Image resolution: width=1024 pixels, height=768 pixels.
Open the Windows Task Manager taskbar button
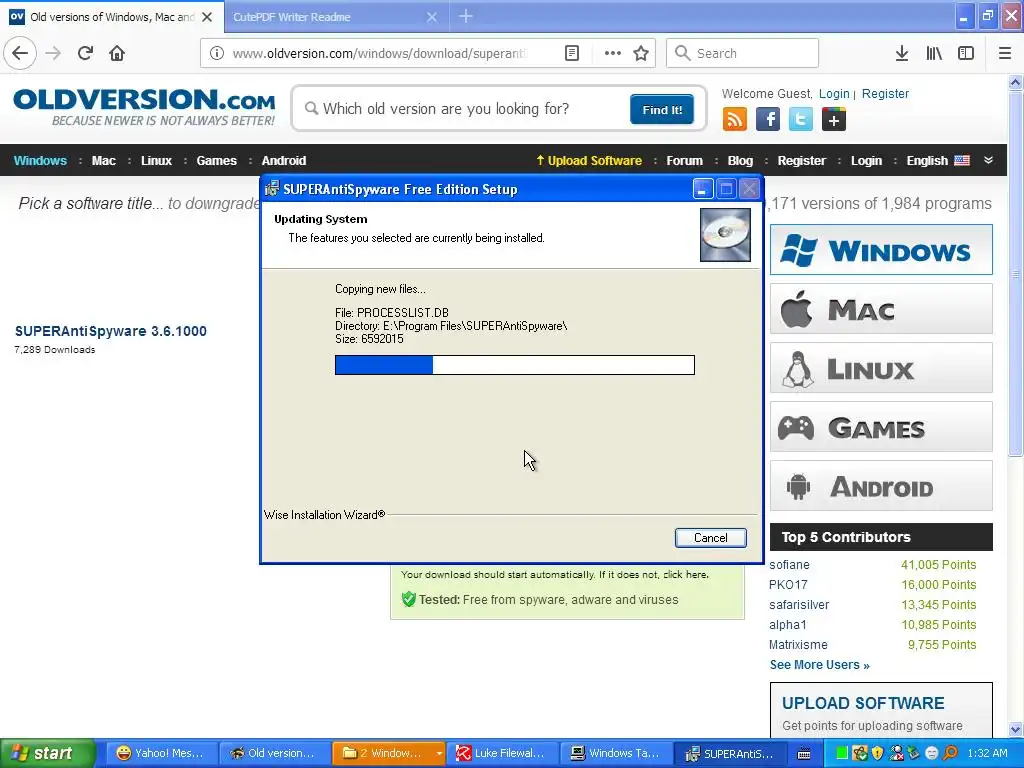(616, 753)
